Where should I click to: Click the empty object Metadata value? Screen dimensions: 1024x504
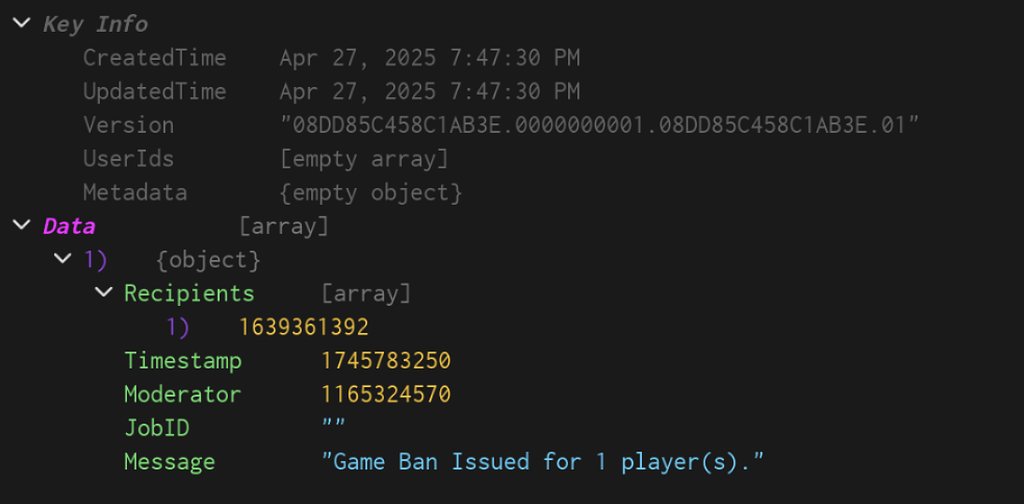tap(370, 192)
